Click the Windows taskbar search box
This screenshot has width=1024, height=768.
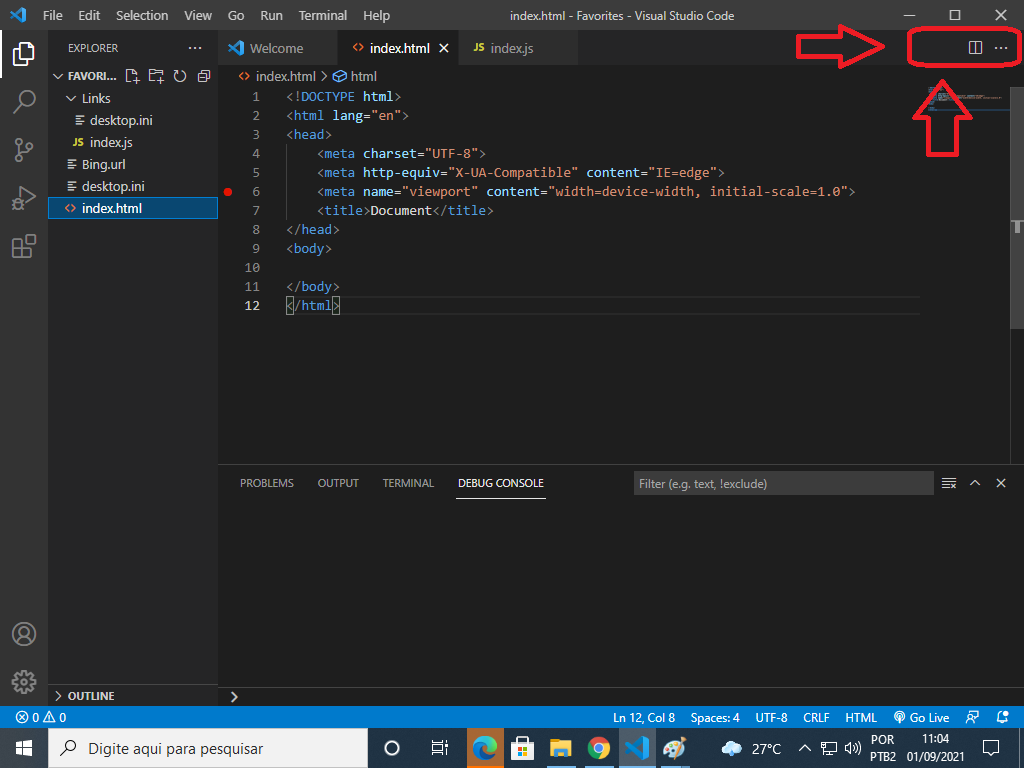208,748
